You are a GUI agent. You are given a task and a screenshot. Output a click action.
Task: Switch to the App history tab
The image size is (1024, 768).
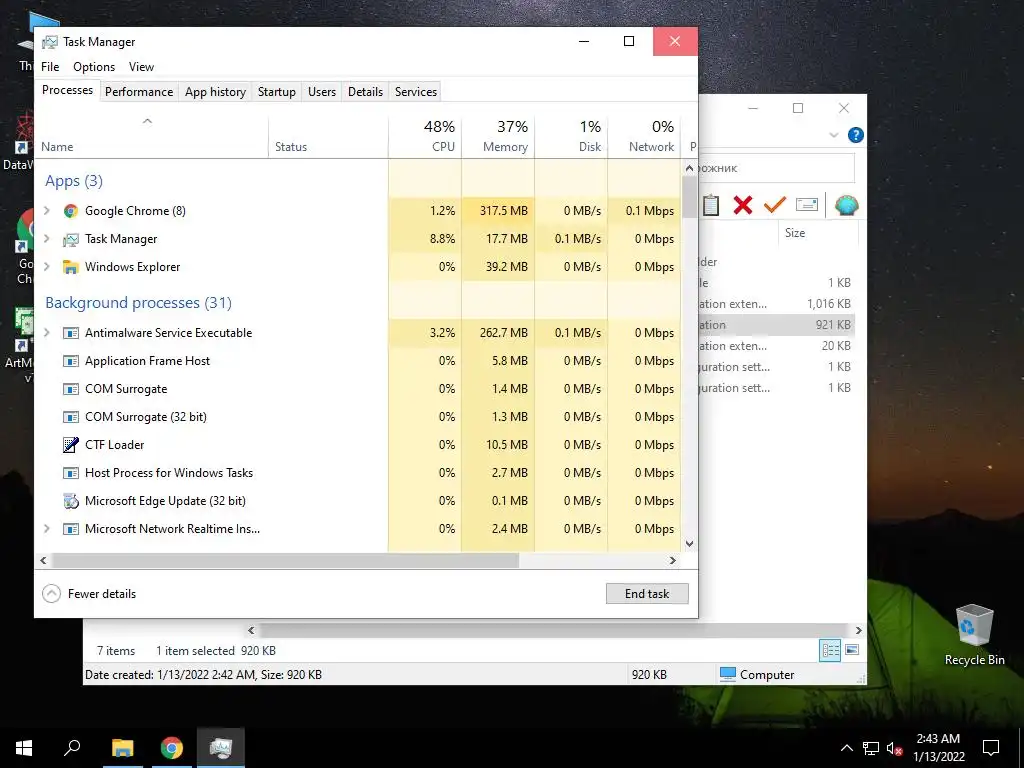(216, 92)
